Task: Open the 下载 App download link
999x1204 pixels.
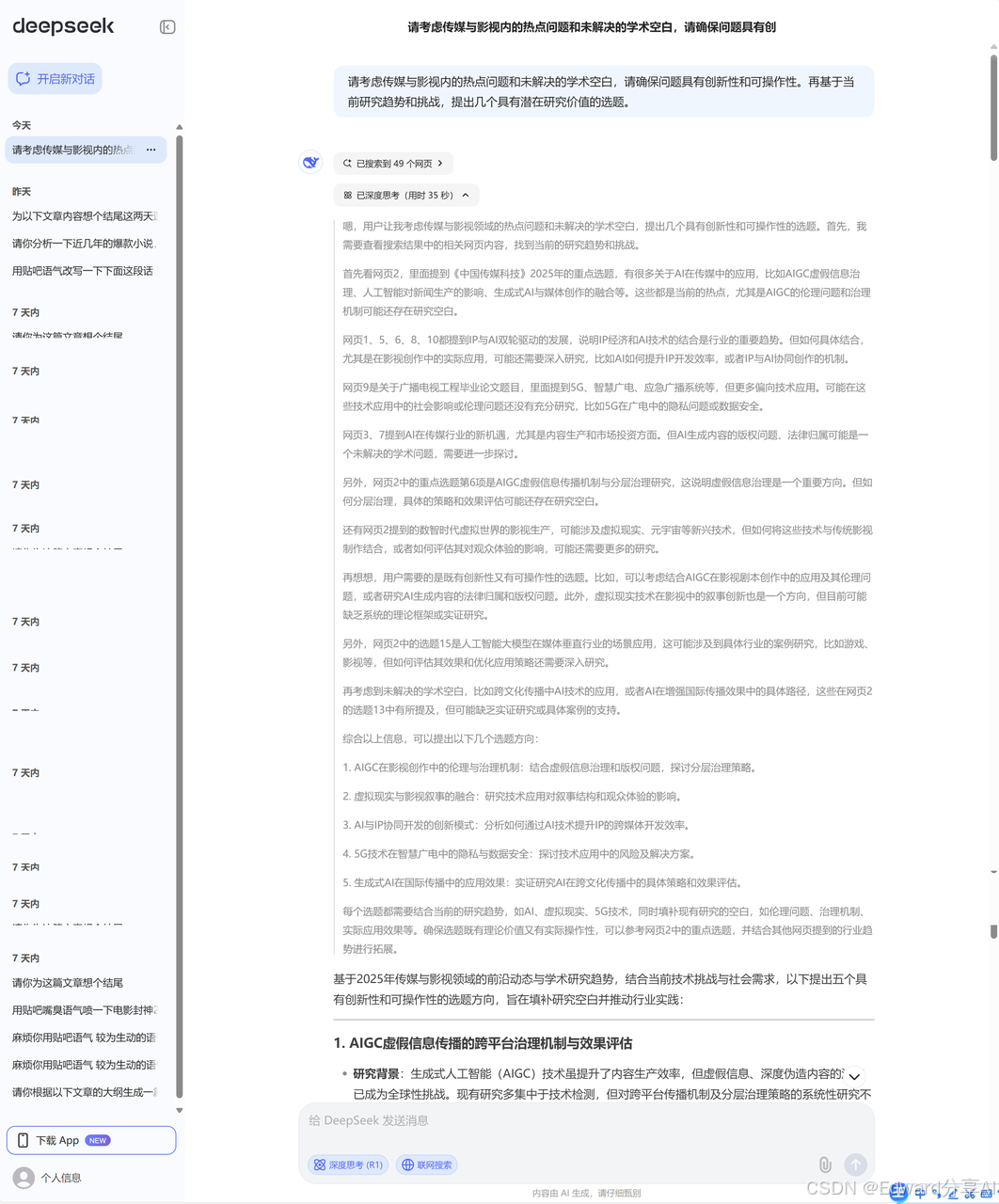Action: click(x=91, y=1140)
